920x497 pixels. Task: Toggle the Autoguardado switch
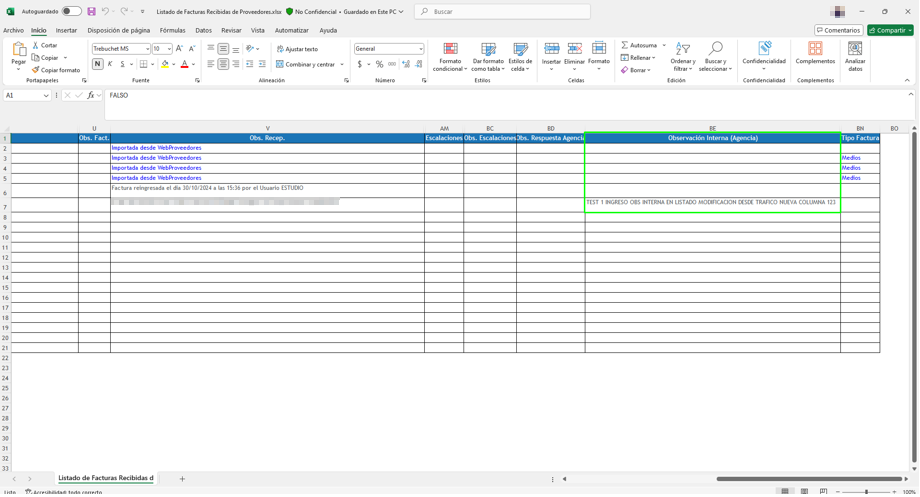pos(71,12)
